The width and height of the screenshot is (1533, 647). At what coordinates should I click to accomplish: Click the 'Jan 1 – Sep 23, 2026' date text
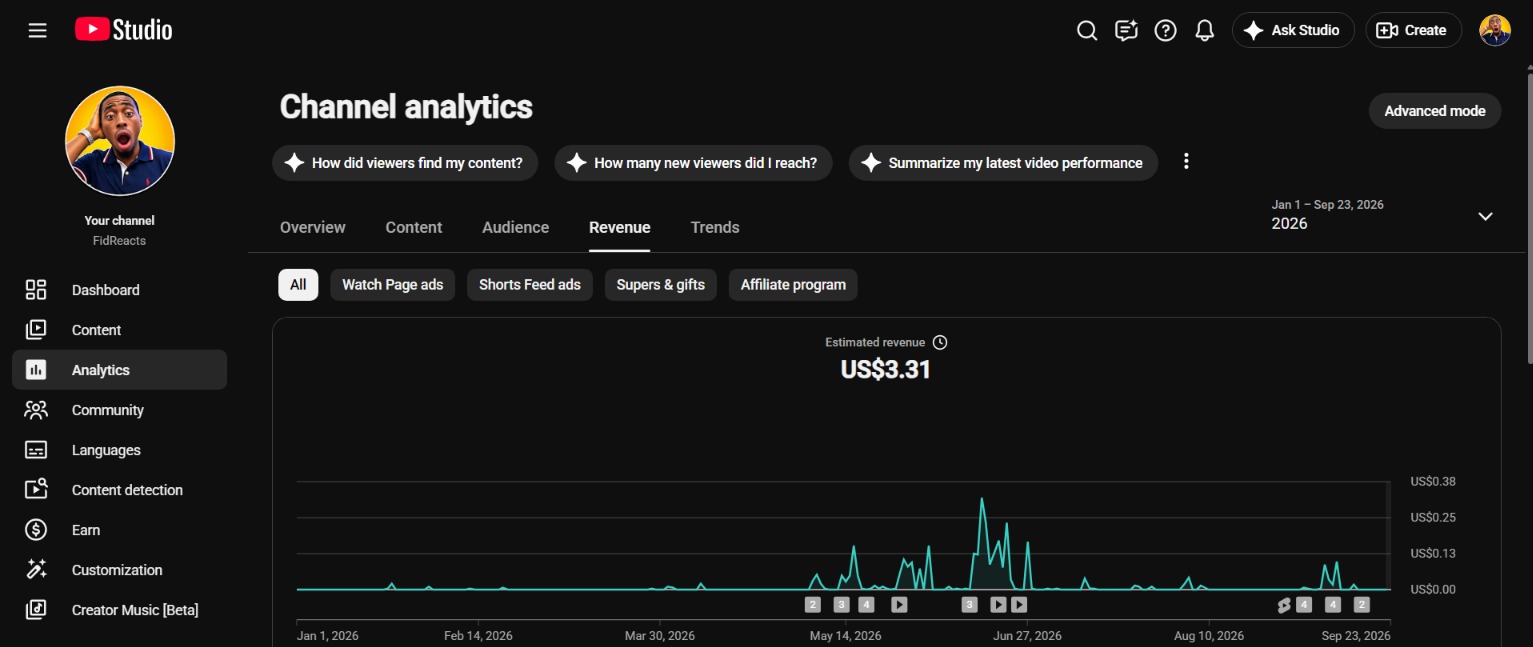pyautogui.click(x=1328, y=205)
